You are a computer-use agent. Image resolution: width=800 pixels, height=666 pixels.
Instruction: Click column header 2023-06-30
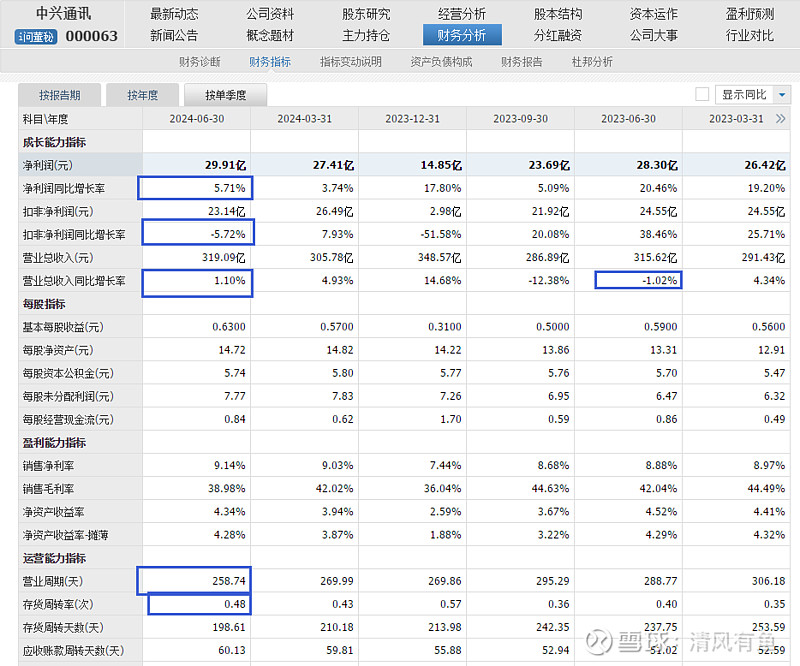(629, 119)
